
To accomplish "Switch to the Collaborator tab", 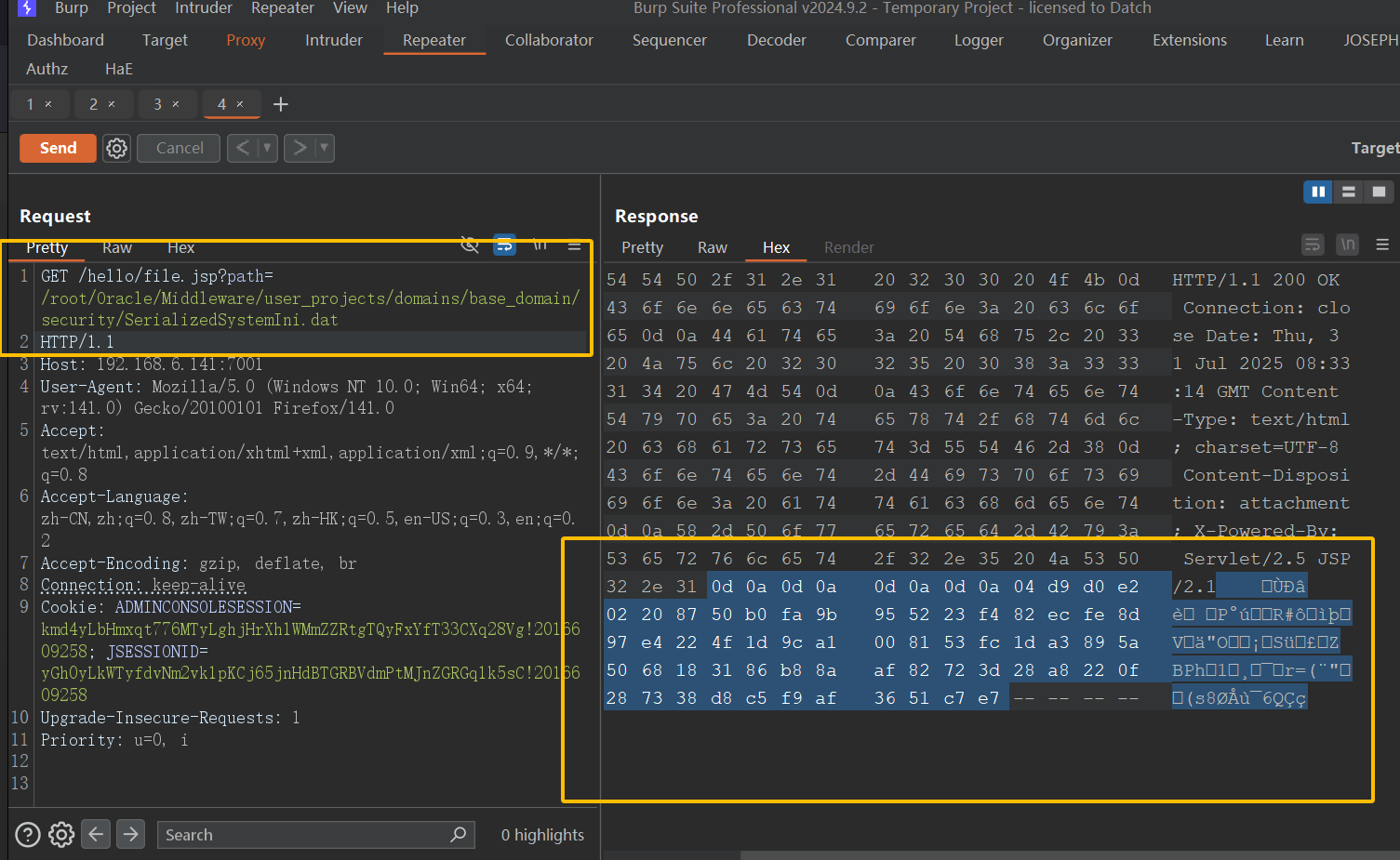I will coord(549,40).
